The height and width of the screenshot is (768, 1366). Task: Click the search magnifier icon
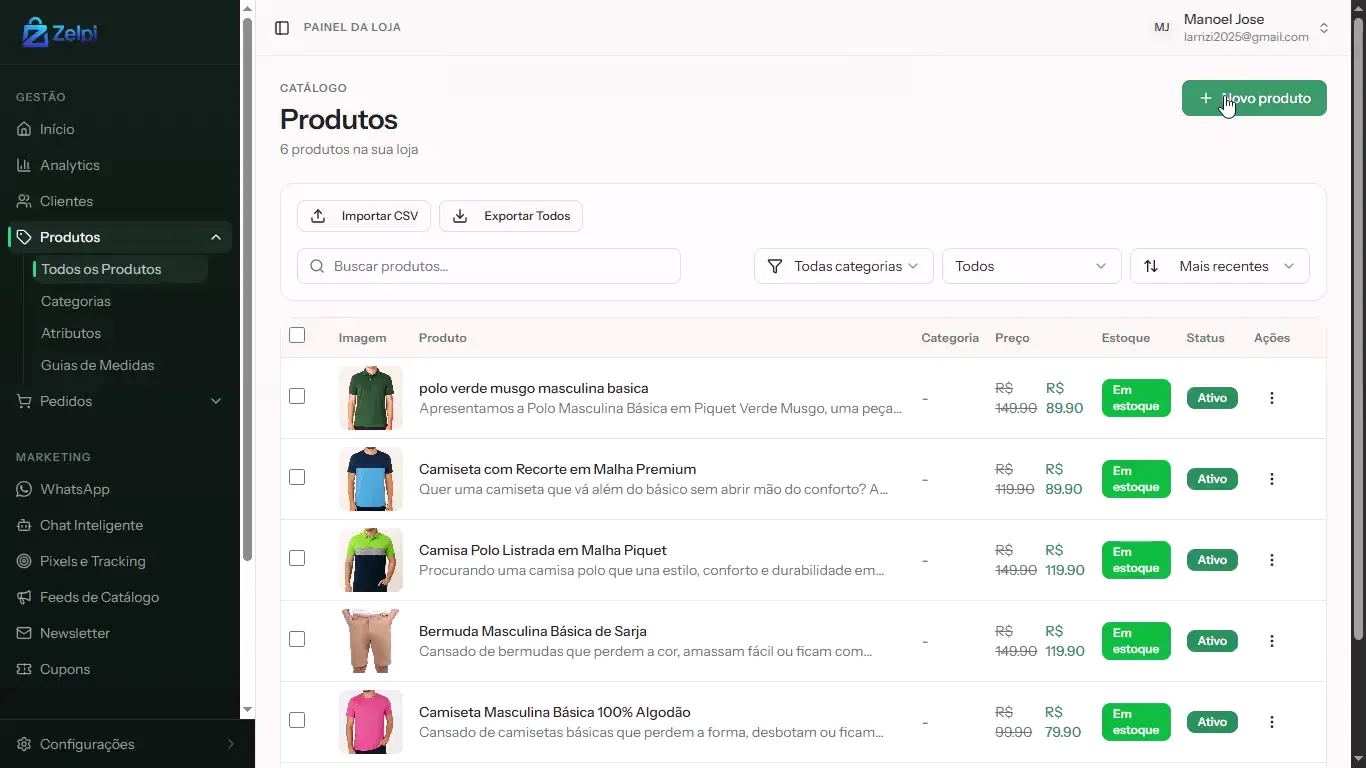coord(317,266)
